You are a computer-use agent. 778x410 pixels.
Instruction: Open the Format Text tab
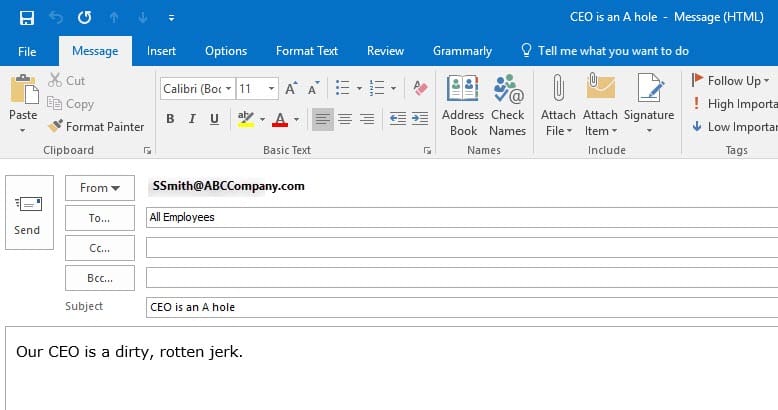[x=307, y=51]
